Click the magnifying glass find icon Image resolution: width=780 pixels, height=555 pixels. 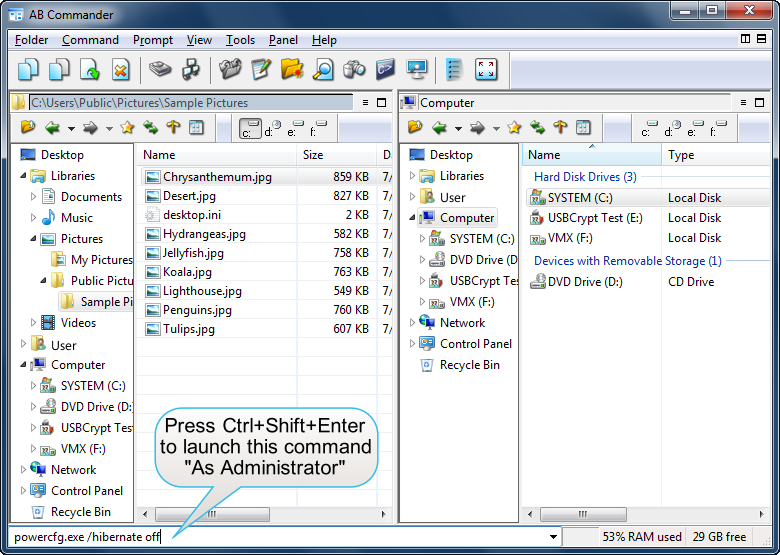tap(323, 69)
